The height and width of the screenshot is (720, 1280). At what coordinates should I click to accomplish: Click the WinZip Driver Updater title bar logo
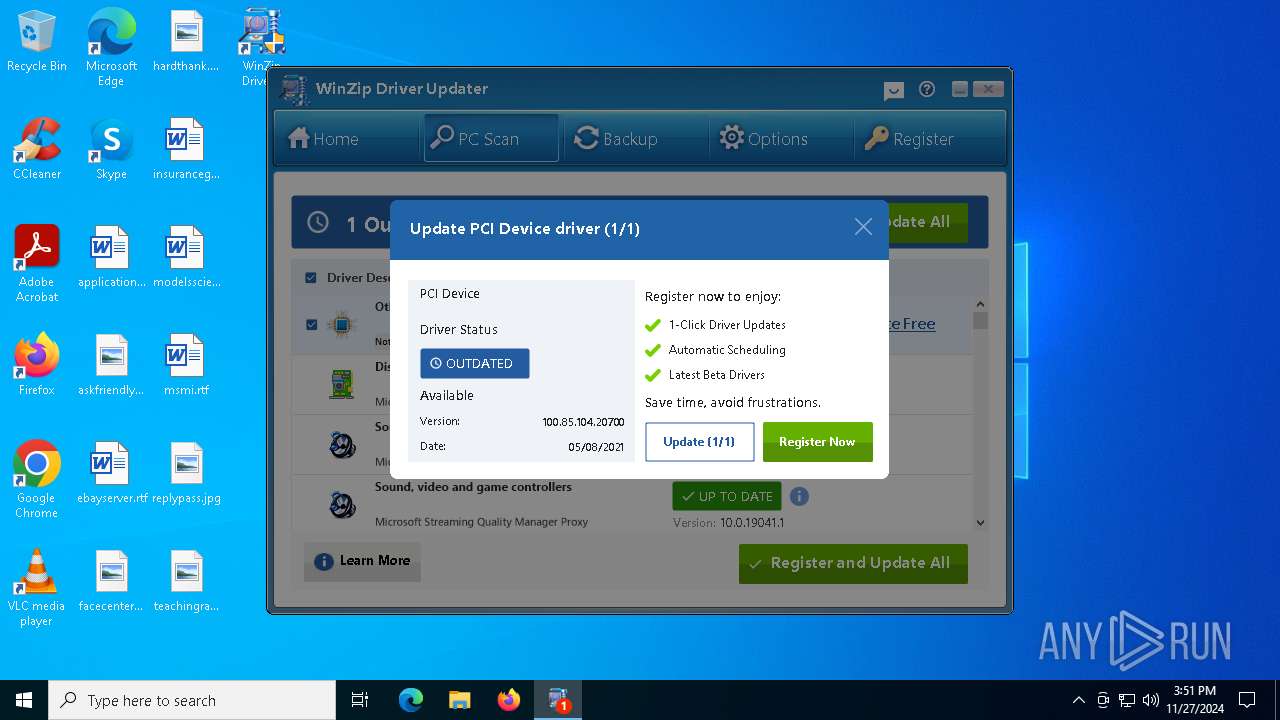tap(293, 90)
